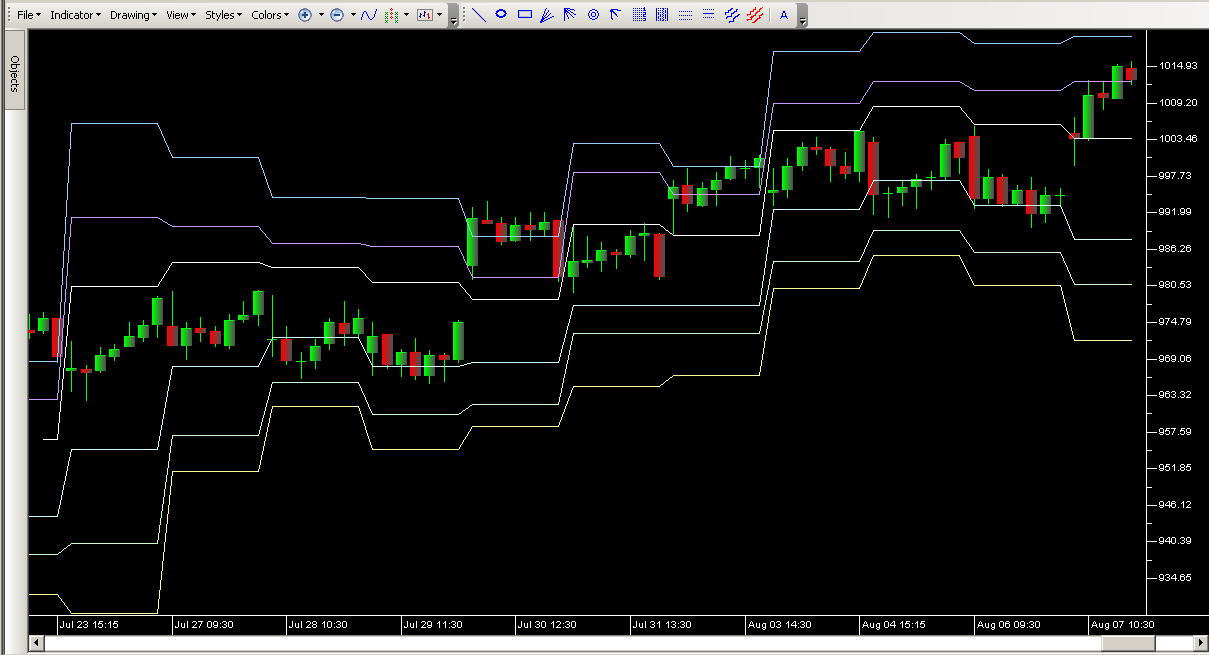Select the arrow drawing tool

[616, 15]
